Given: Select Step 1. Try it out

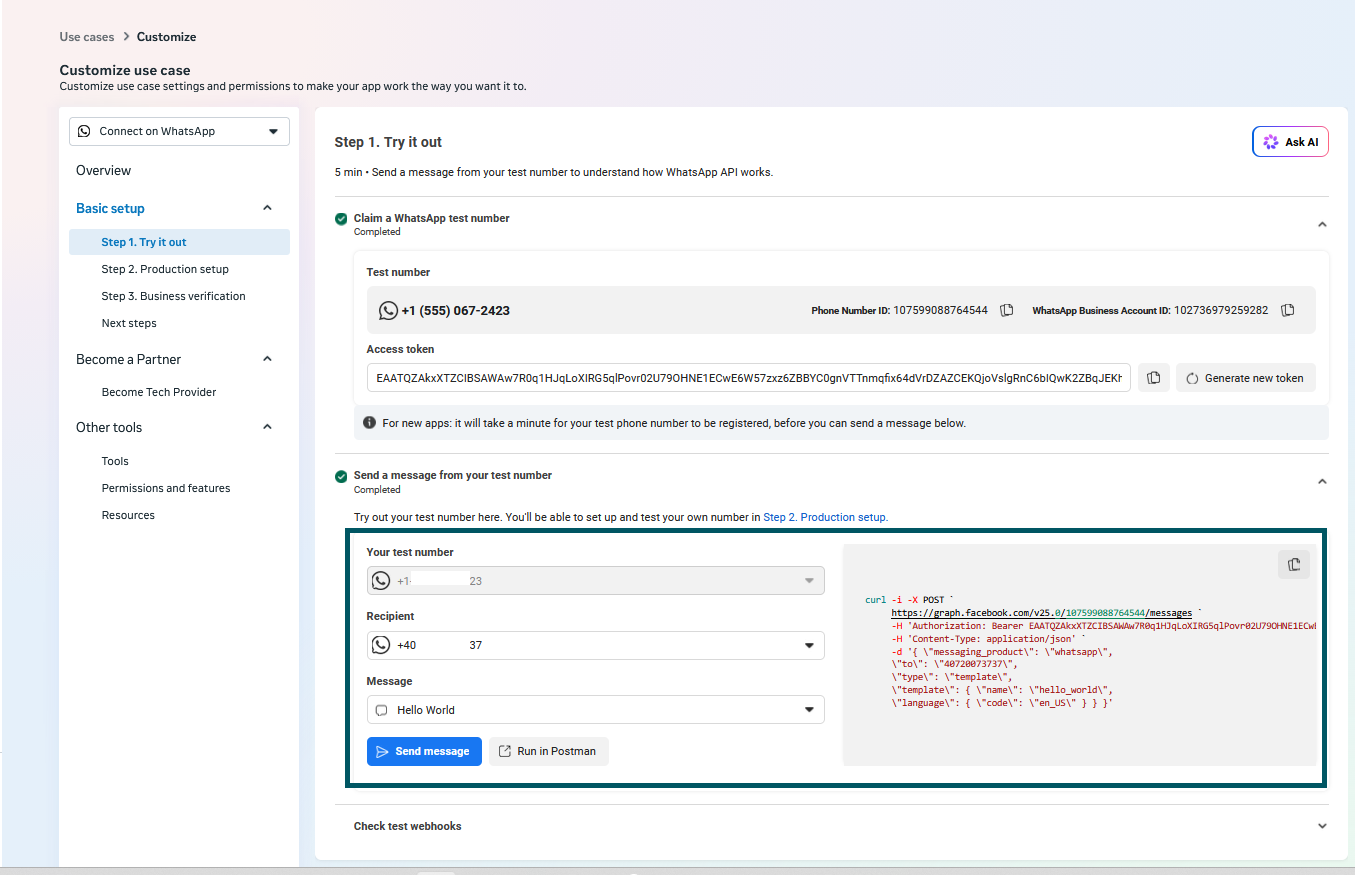Looking at the screenshot, I should [x=179, y=242].
